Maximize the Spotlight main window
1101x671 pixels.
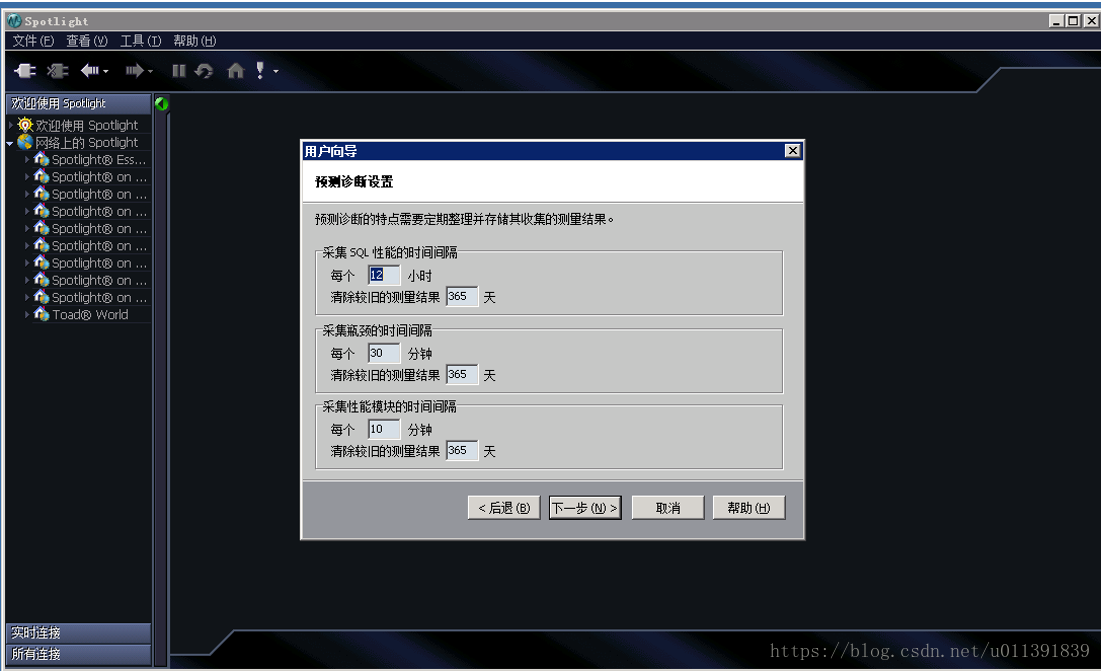[x=1073, y=21]
